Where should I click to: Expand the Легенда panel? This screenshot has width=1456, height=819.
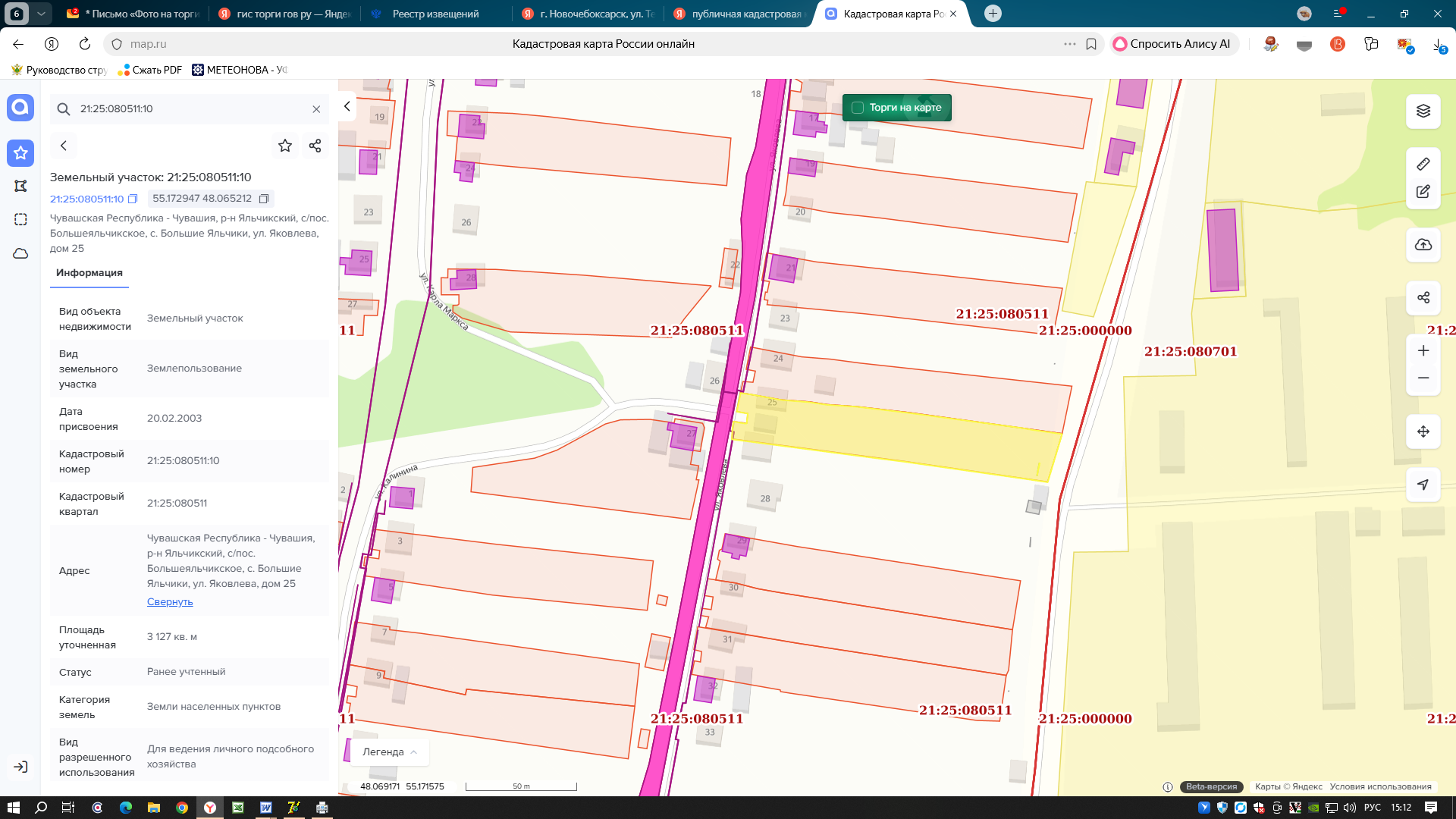point(390,752)
